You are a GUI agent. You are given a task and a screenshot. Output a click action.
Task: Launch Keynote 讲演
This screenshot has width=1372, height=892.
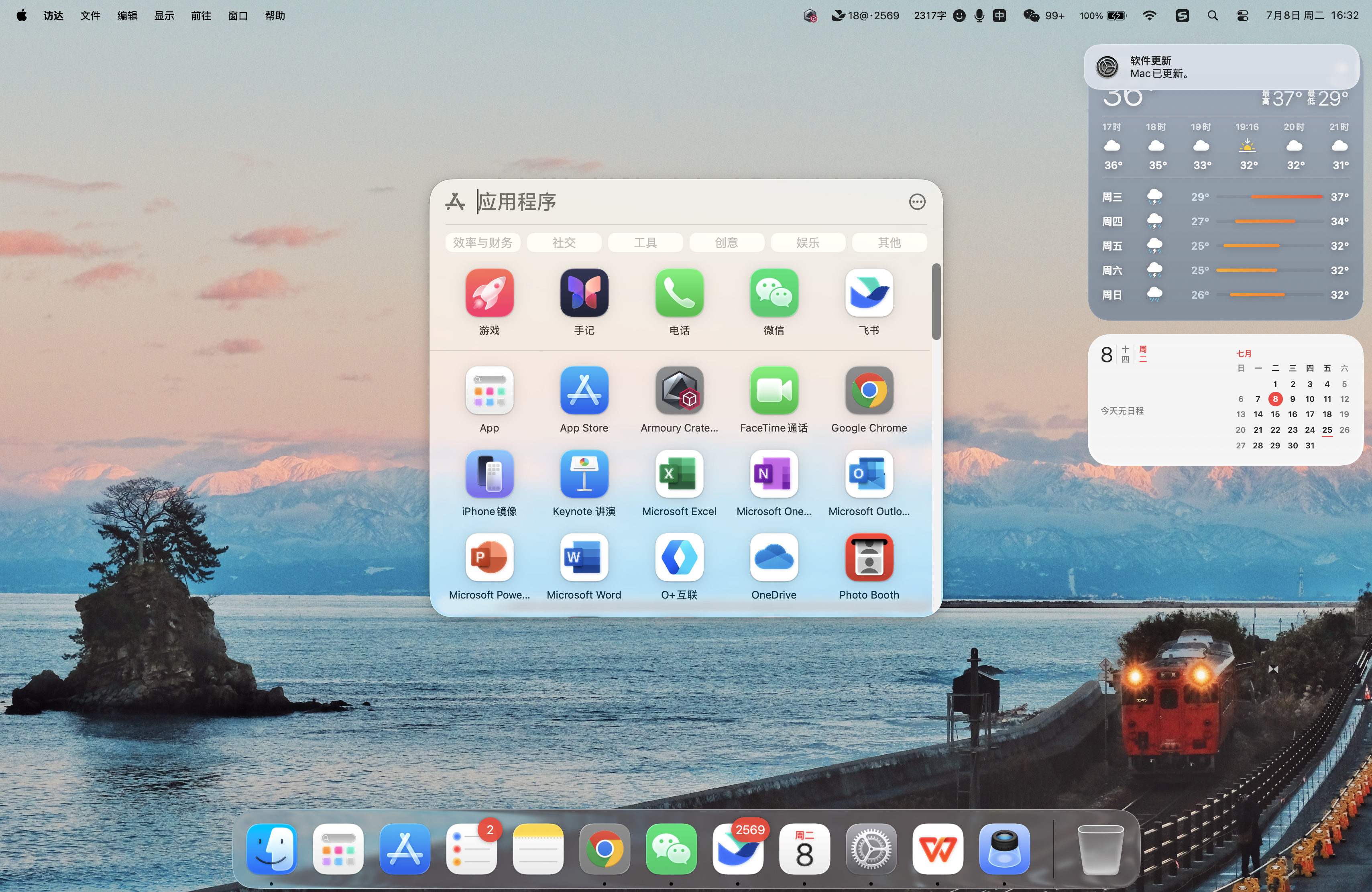tap(584, 474)
